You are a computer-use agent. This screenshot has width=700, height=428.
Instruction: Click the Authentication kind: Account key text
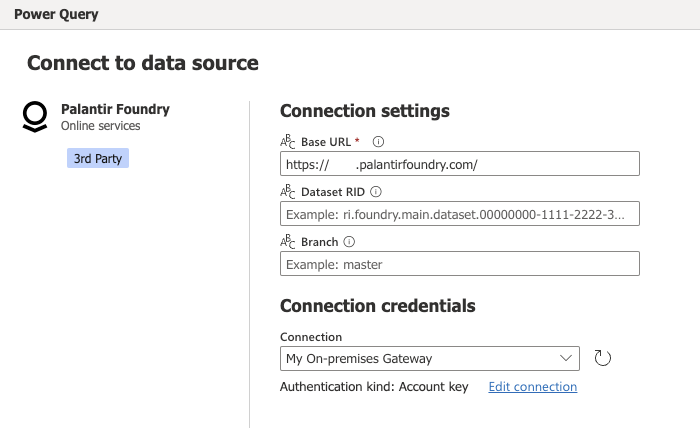click(374, 387)
